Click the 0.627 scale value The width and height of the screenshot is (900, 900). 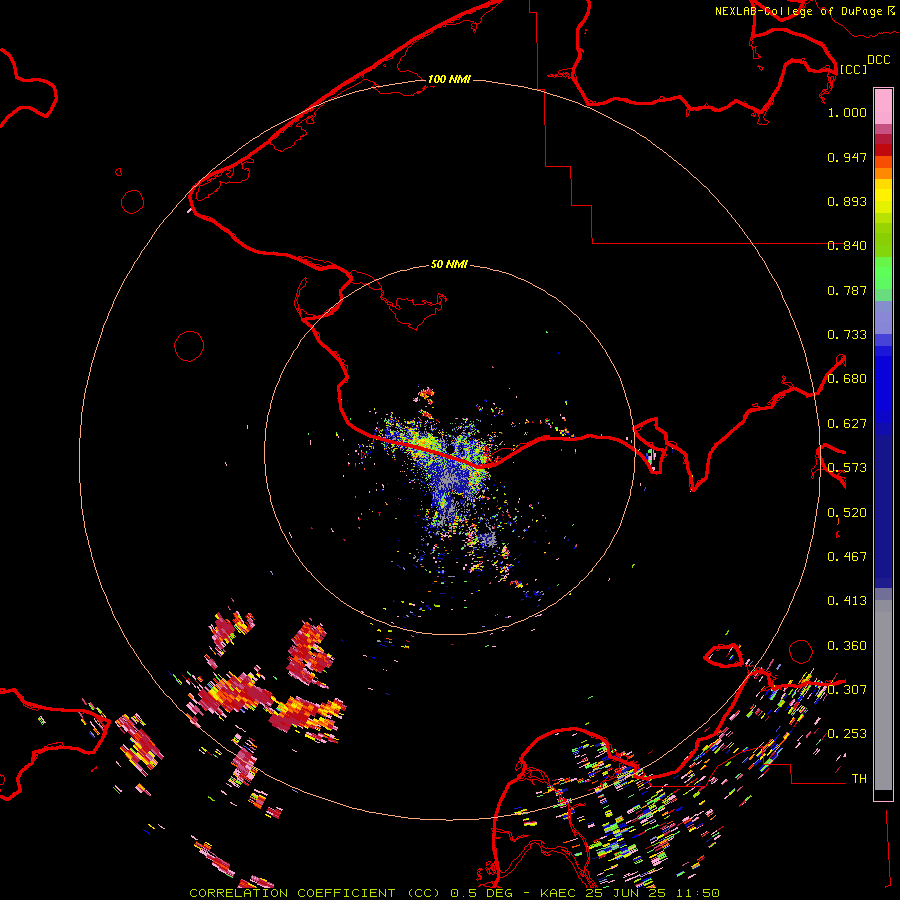point(847,424)
